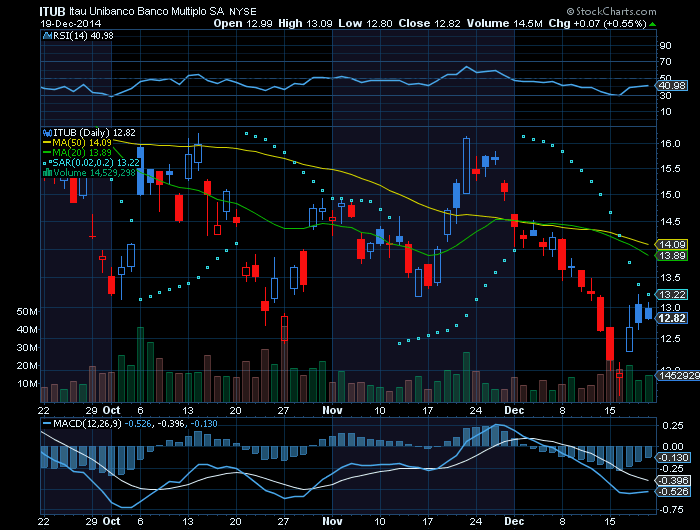The height and width of the screenshot is (530, 700).
Task: Select the green MA(20) legend line swatch
Action: (47, 153)
